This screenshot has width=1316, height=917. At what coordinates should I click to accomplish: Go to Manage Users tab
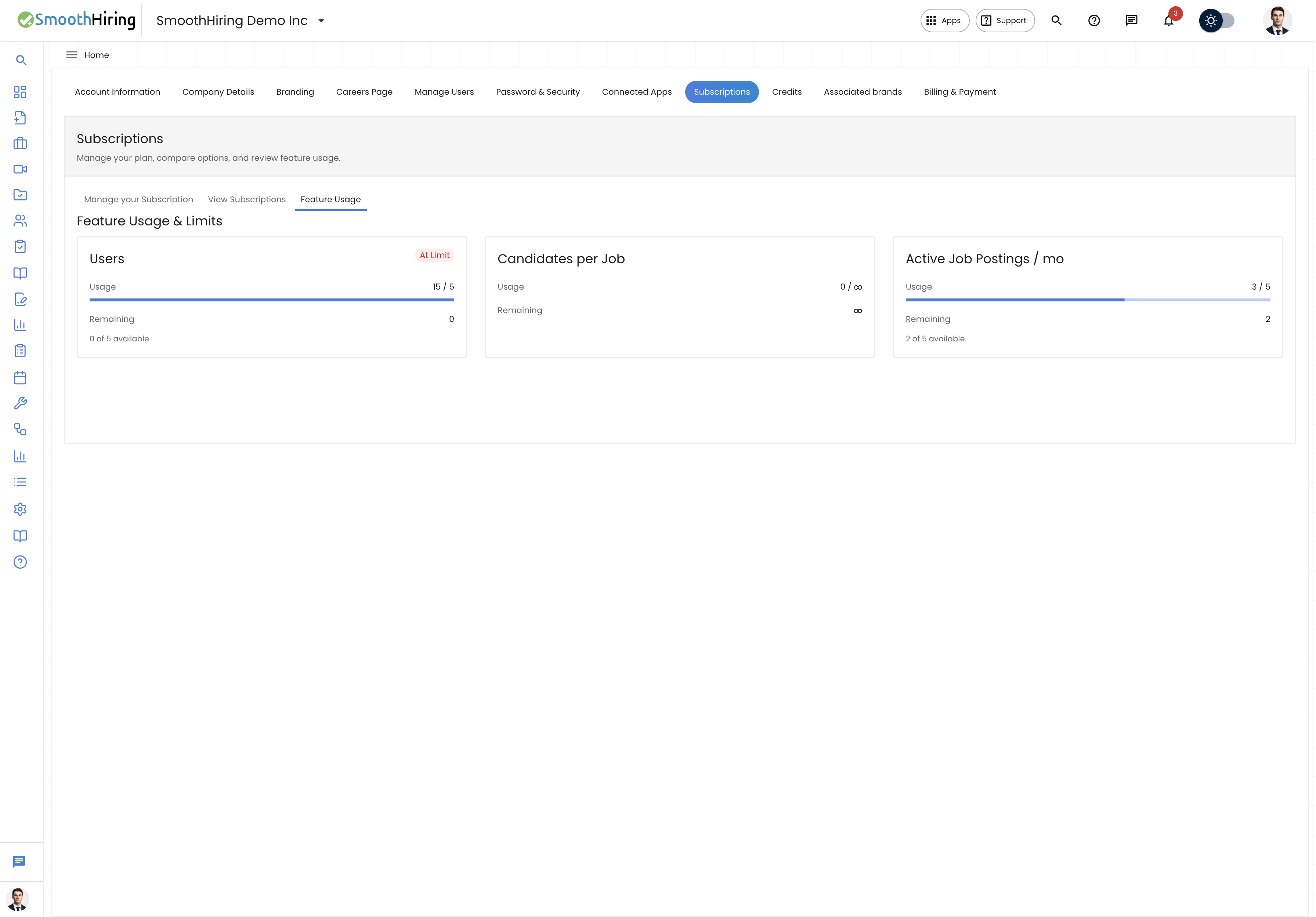tap(444, 92)
